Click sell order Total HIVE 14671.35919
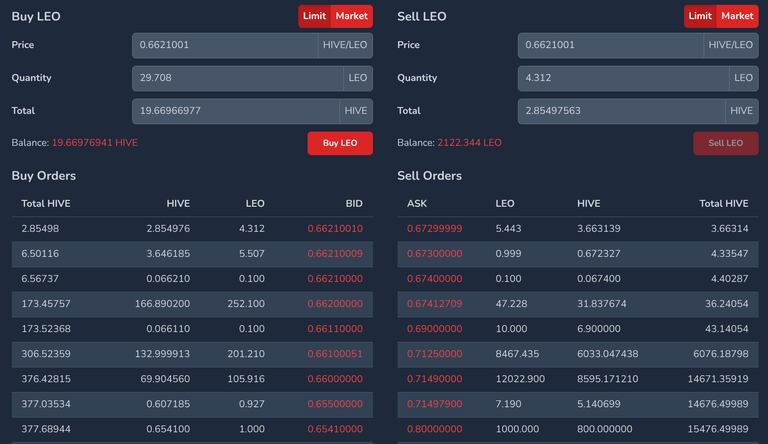Image resolution: width=768 pixels, height=444 pixels. click(718, 378)
